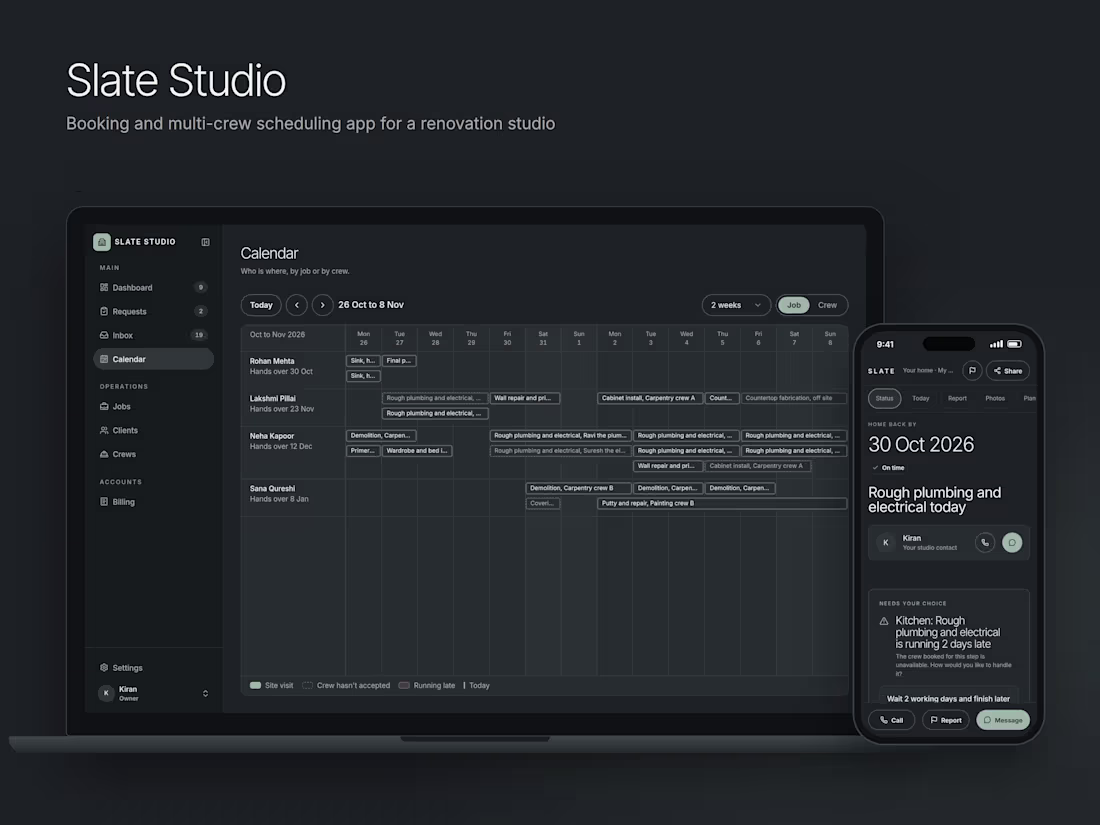
Task: Open 'Putty and repair, Painting crew B' block
Action: pyautogui.click(x=722, y=503)
